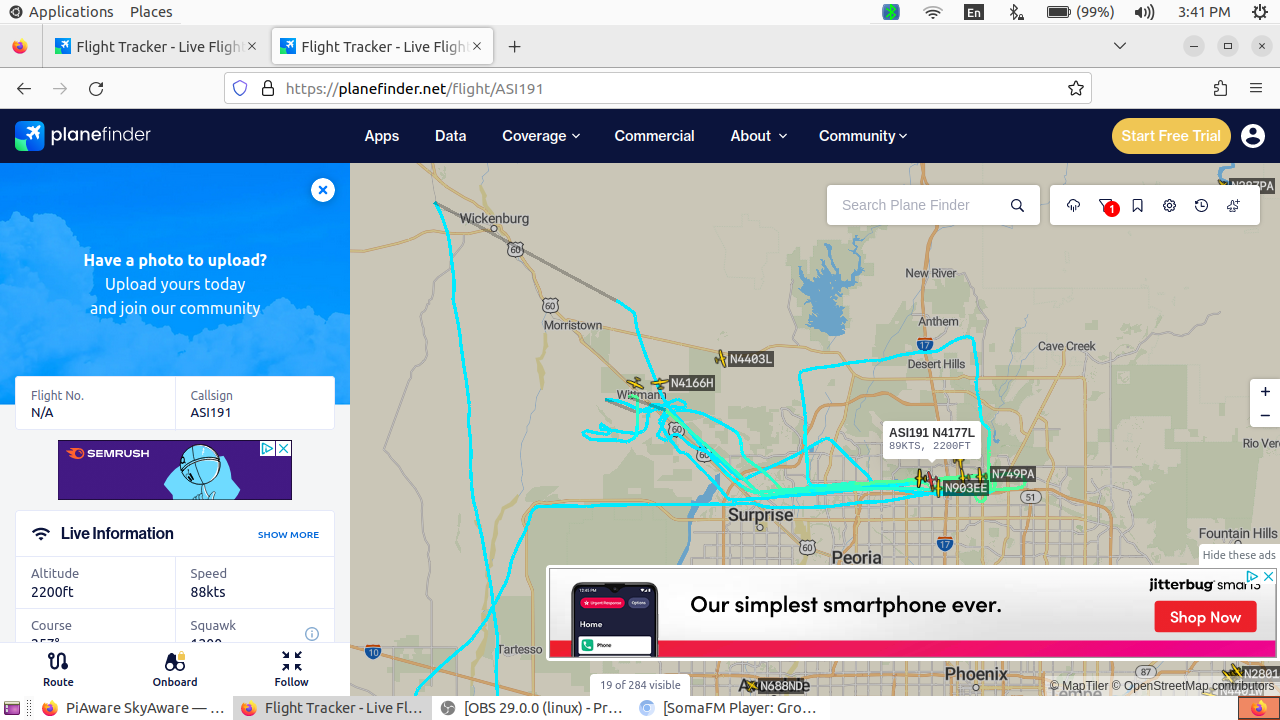Open map bookmarks icon

[1138, 205]
